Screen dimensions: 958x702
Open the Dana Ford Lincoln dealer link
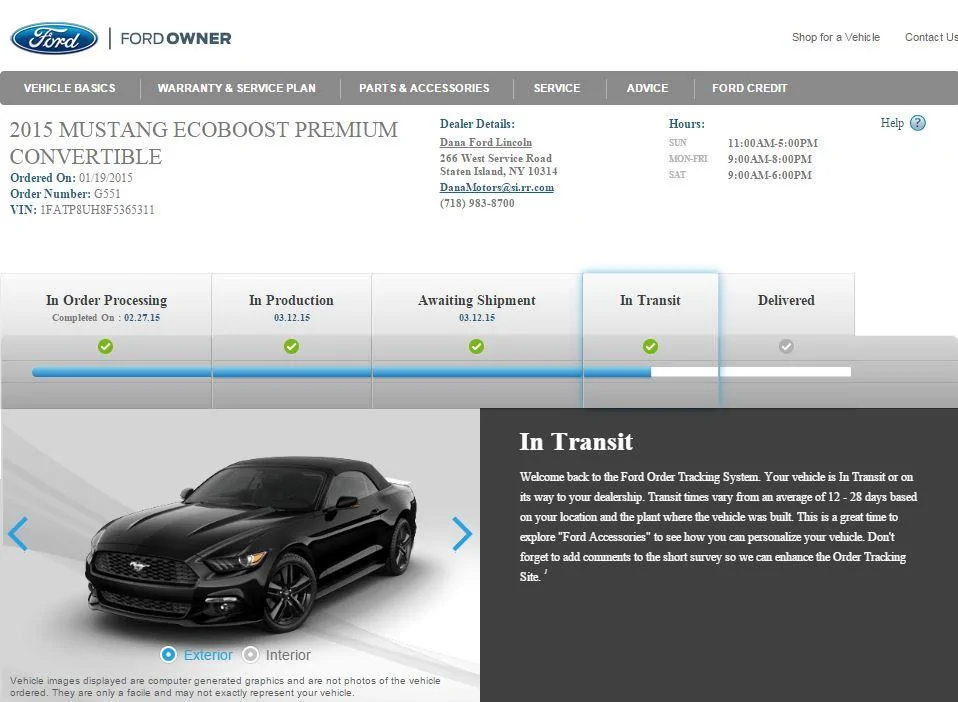[x=486, y=142]
